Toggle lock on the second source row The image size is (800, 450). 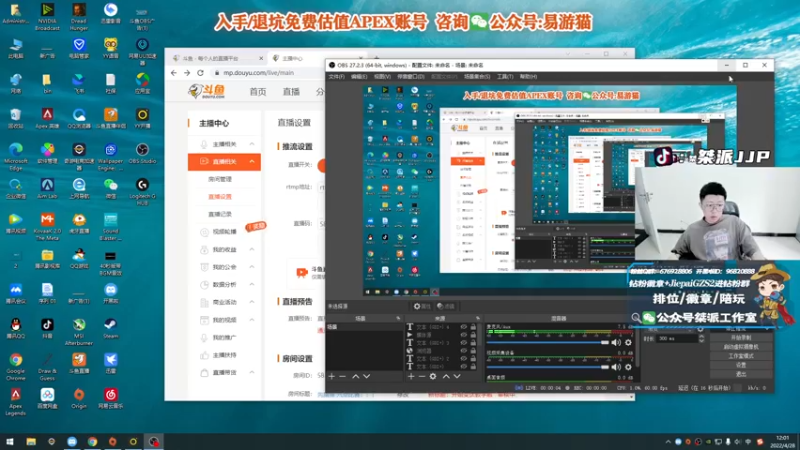(x=473, y=335)
